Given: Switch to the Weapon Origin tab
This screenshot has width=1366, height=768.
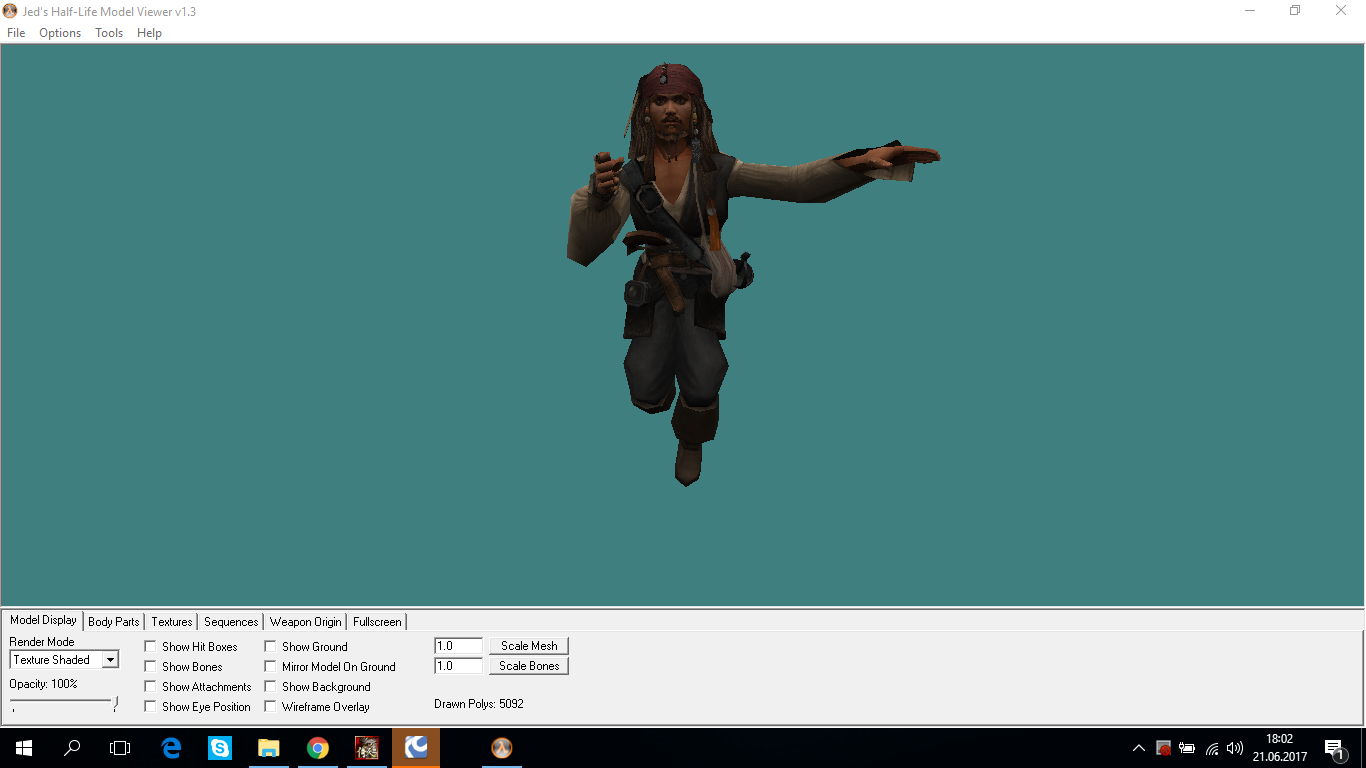Looking at the screenshot, I should tap(306, 622).
